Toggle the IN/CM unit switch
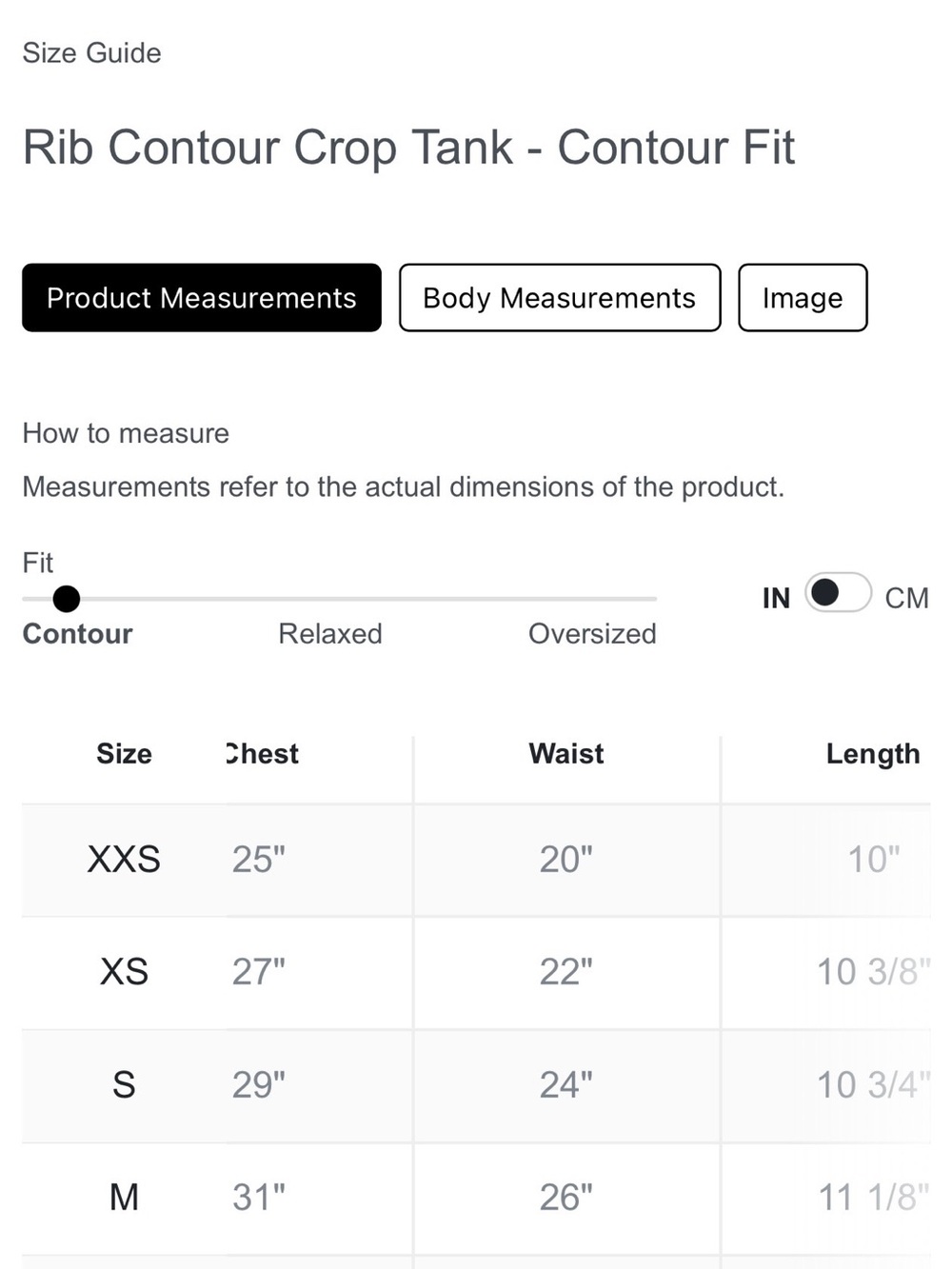Image resolution: width=952 pixels, height=1269 pixels. [838, 593]
